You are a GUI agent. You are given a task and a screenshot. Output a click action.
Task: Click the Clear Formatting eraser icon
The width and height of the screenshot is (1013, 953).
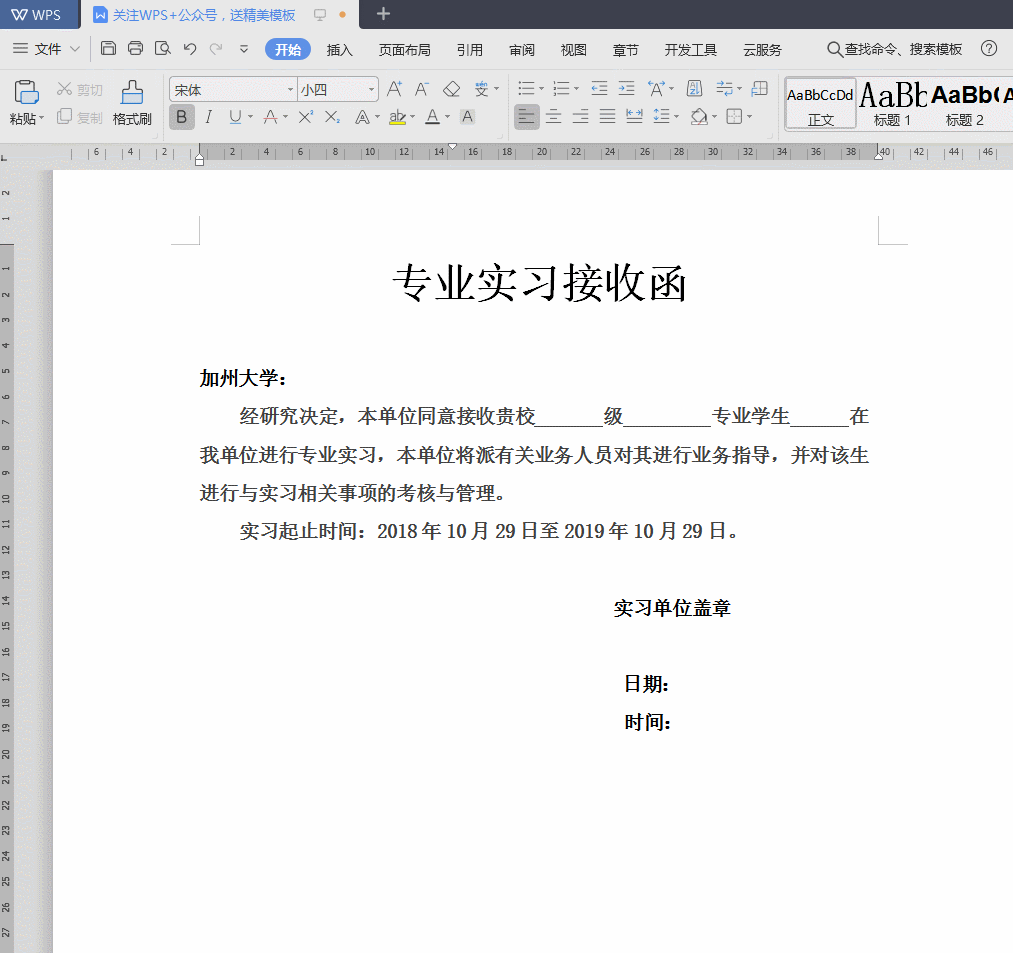451,88
